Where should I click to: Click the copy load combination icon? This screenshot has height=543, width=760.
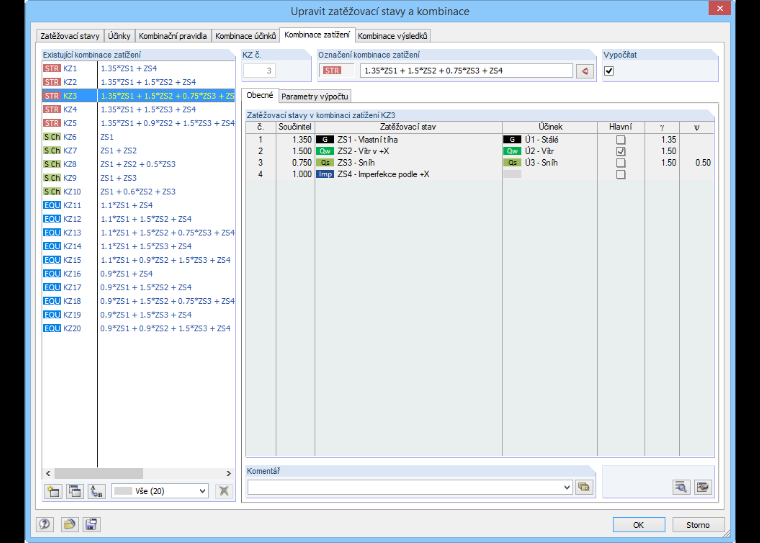pyautogui.click(x=75, y=491)
